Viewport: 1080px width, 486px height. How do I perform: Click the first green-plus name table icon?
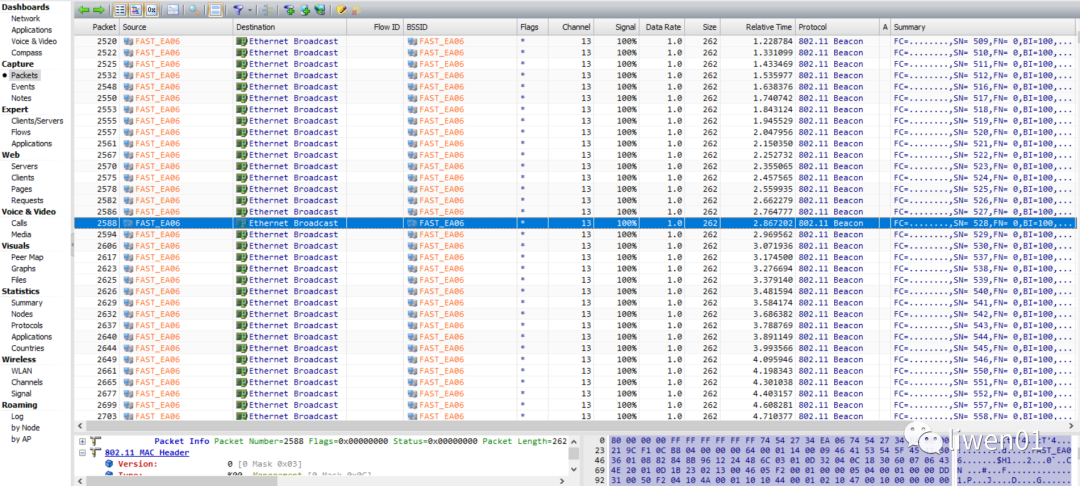(289, 10)
